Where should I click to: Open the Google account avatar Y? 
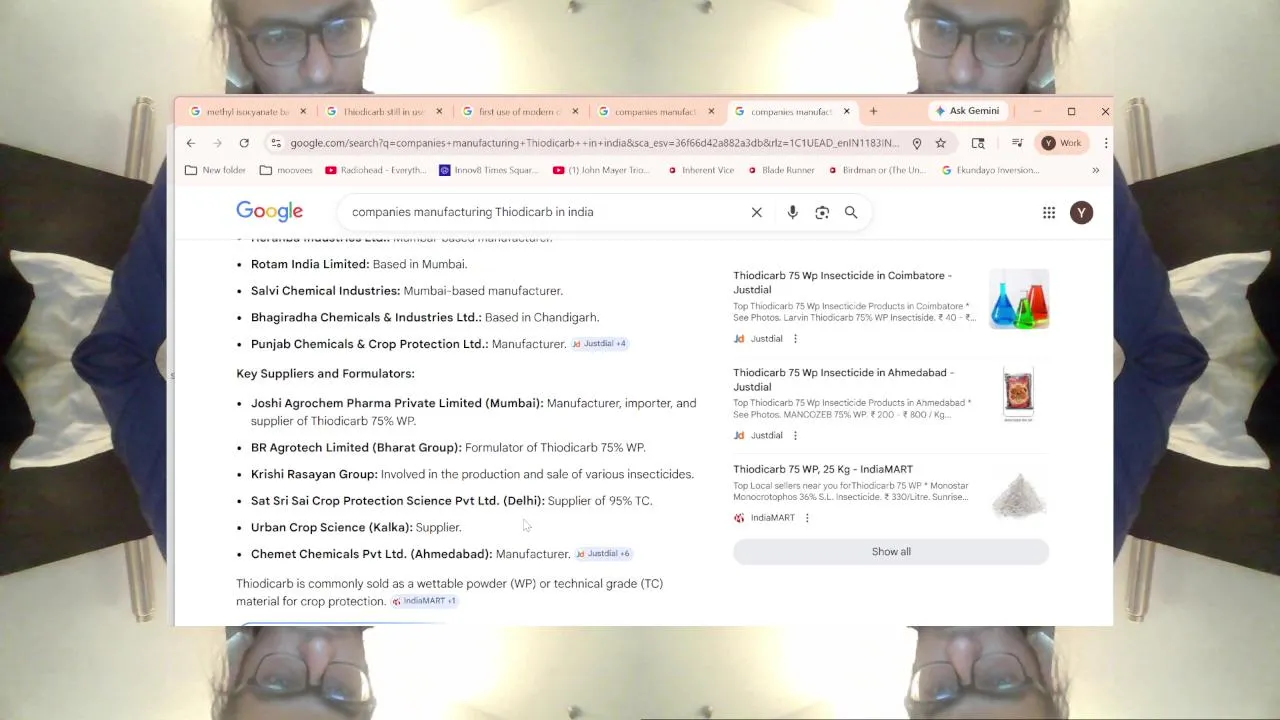[1081, 212]
